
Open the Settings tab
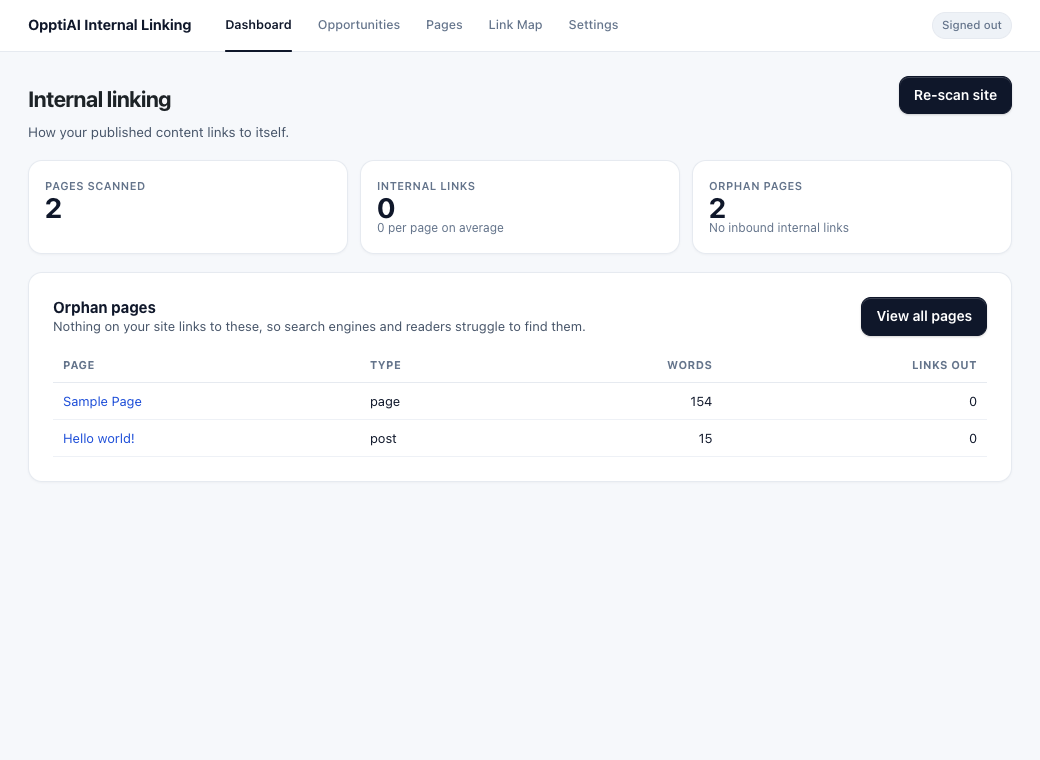pos(593,25)
